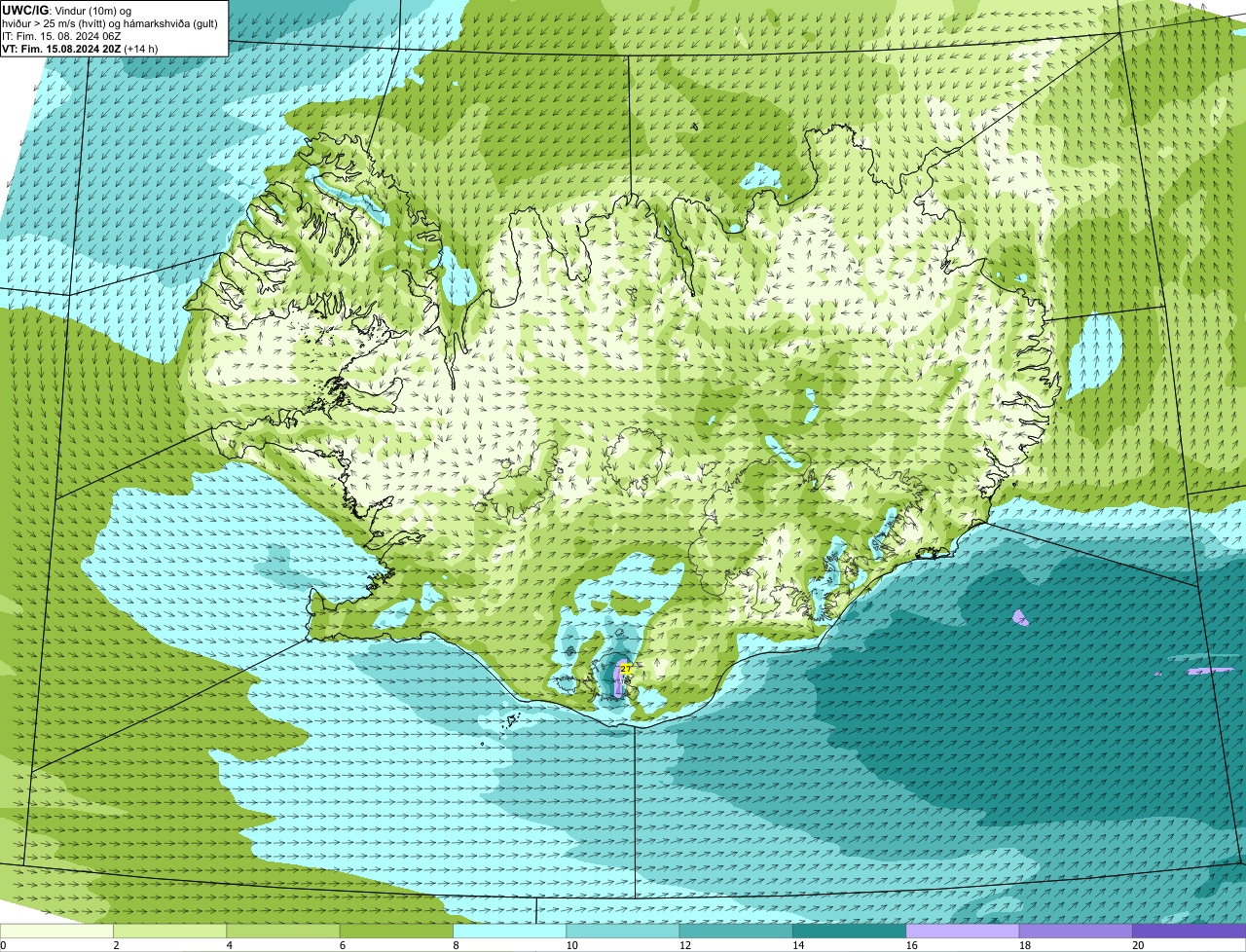1246x952 pixels.
Task: Click the 'hviður > 25 m/s' description line
Action: [110, 23]
